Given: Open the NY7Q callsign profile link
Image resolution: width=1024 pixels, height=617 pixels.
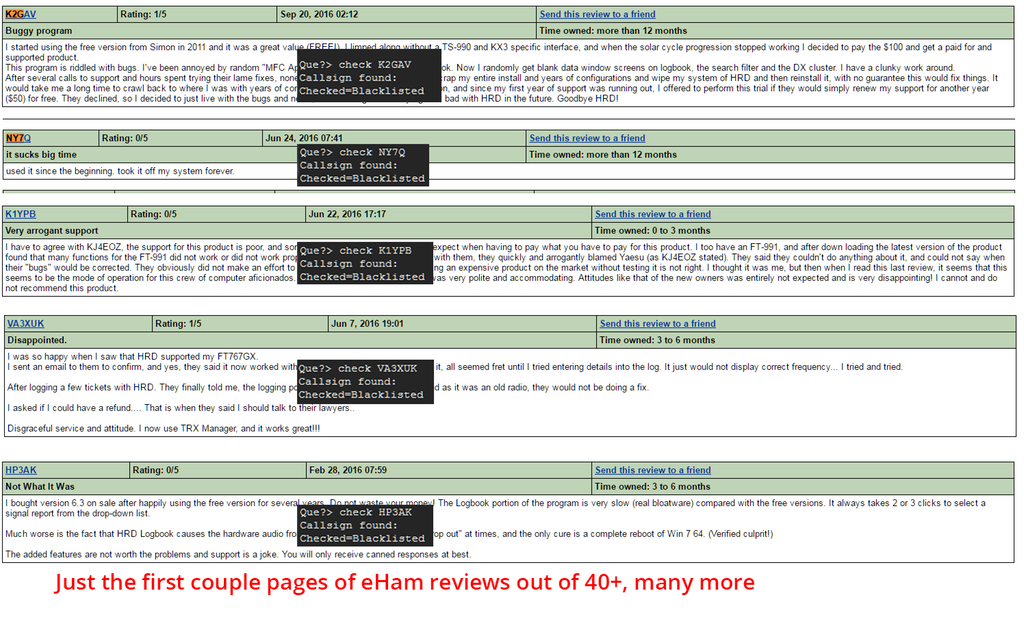Looking at the screenshot, I should pyautogui.click(x=18, y=138).
